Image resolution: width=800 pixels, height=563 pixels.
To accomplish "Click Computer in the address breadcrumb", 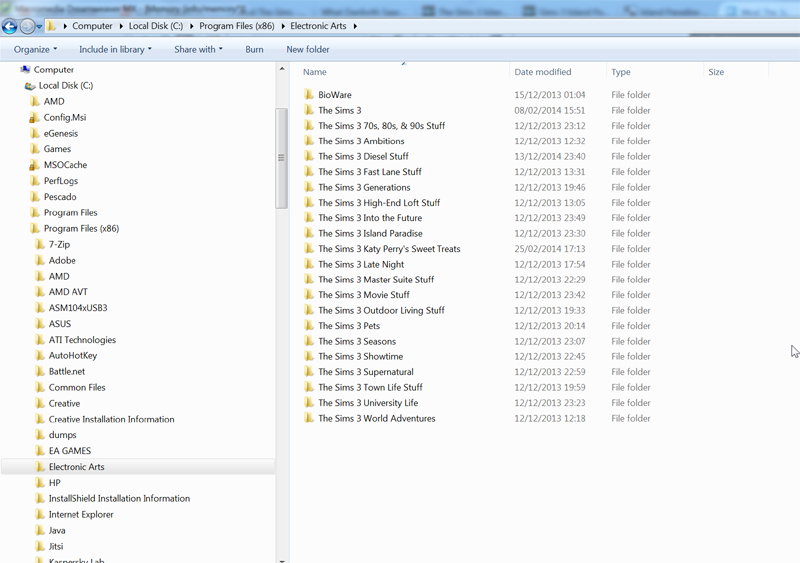I will (x=92, y=26).
